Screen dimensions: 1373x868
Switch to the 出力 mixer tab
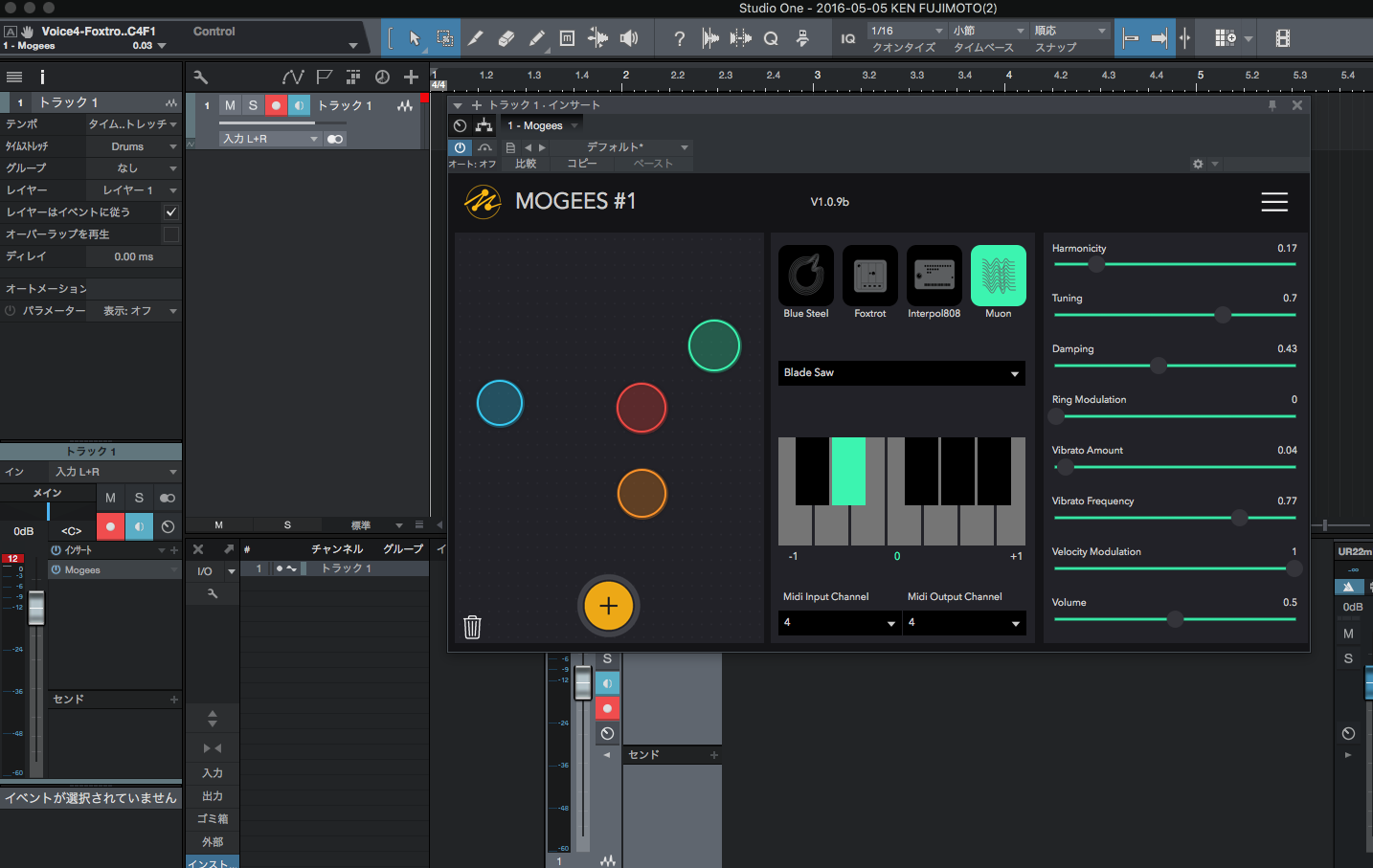(213, 796)
